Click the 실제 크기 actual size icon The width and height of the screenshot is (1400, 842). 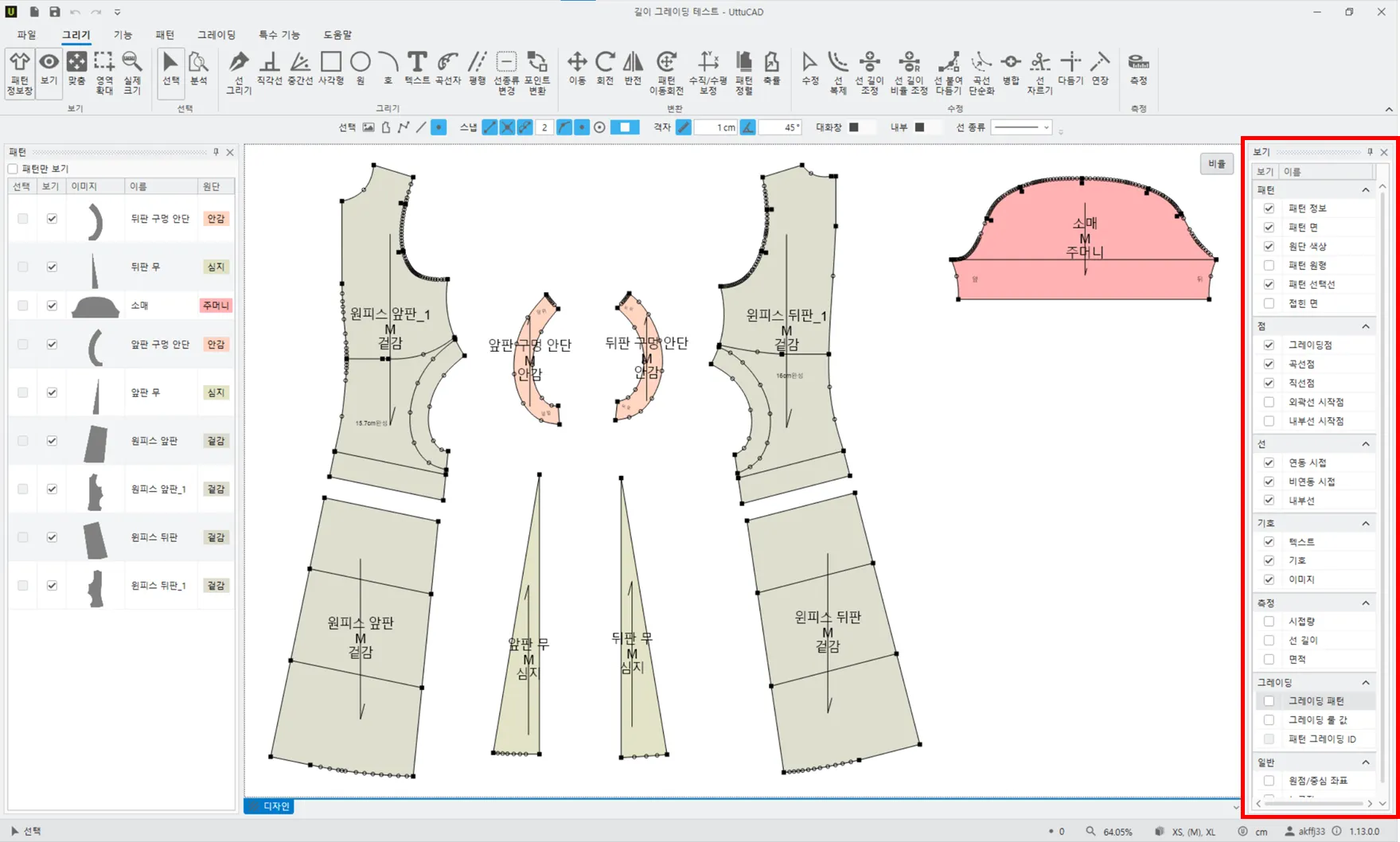click(132, 73)
